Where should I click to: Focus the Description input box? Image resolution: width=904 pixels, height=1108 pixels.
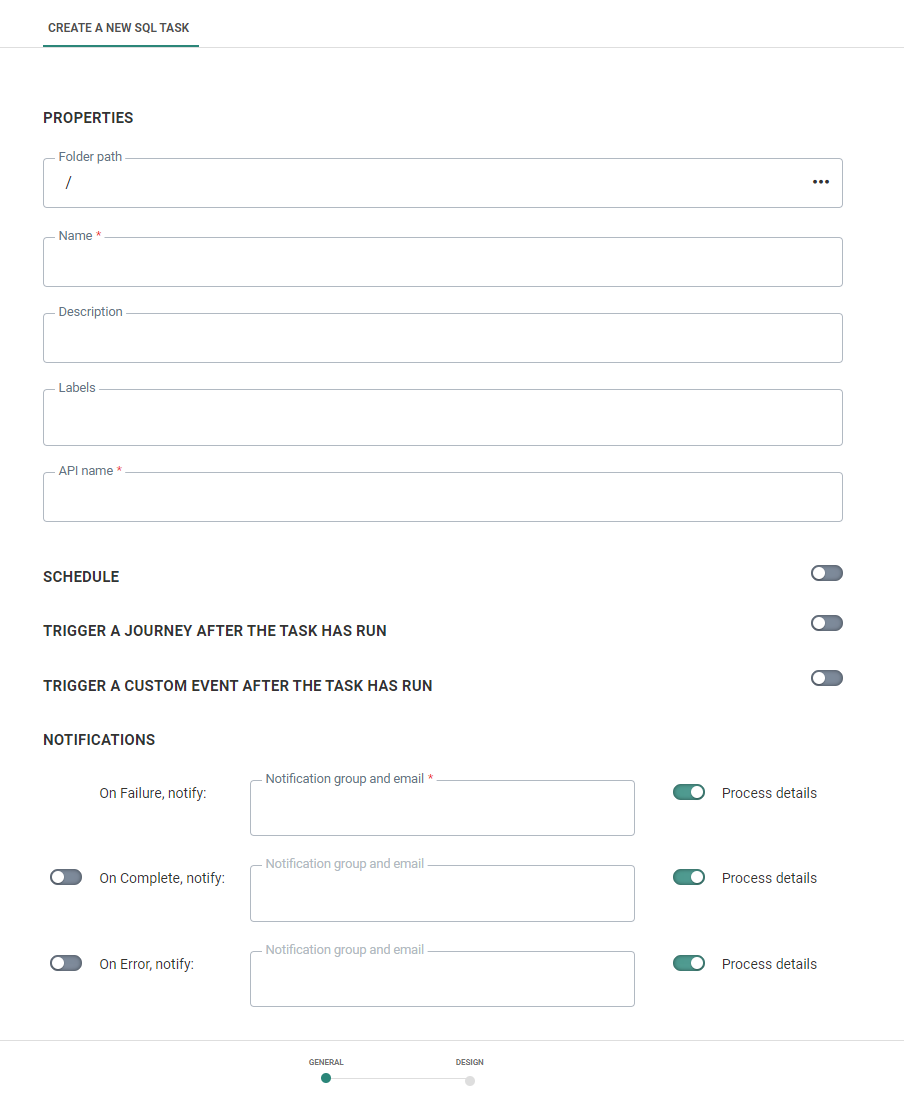click(x=442, y=340)
